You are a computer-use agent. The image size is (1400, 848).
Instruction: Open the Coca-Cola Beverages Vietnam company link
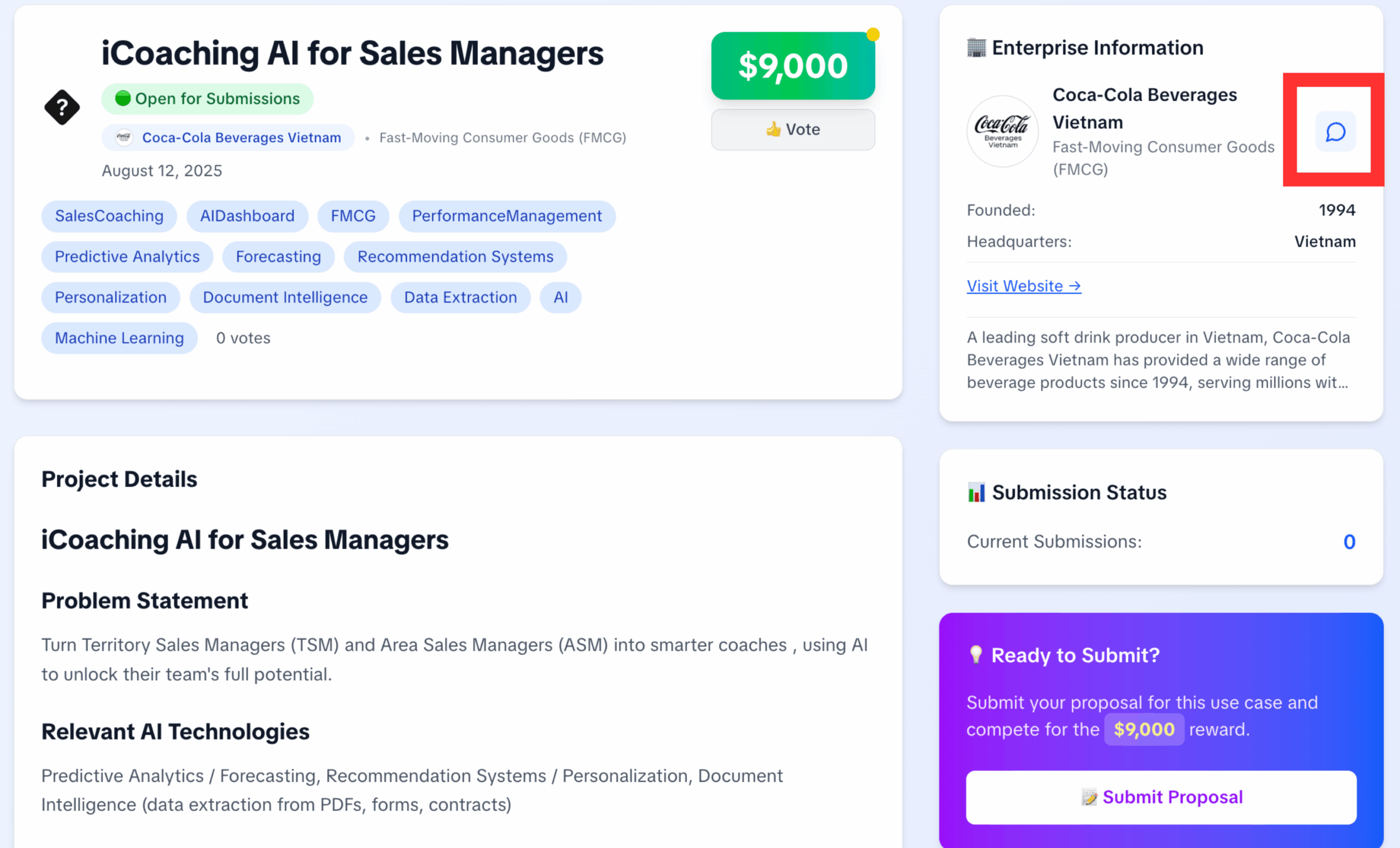[242, 137]
